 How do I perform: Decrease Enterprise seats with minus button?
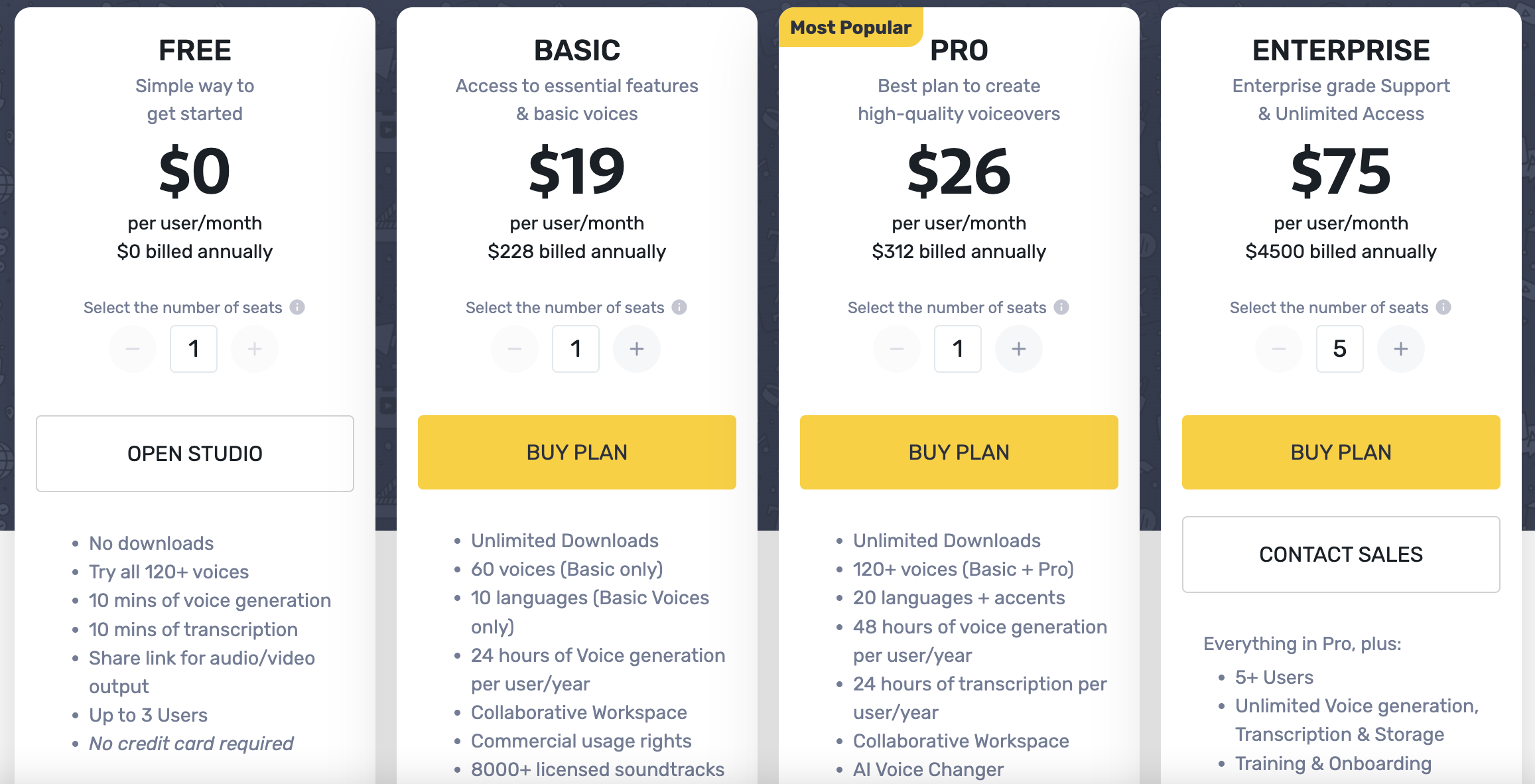pyautogui.click(x=1279, y=349)
